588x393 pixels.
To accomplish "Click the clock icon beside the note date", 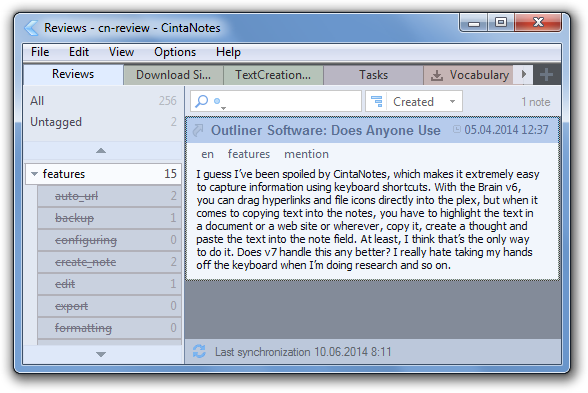I will (x=456, y=129).
